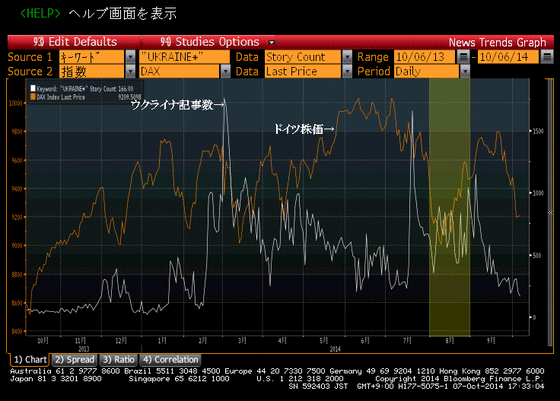Switch to the 3) Ratio tab
This screenshot has height=401, width=560.
(x=119, y=360)
